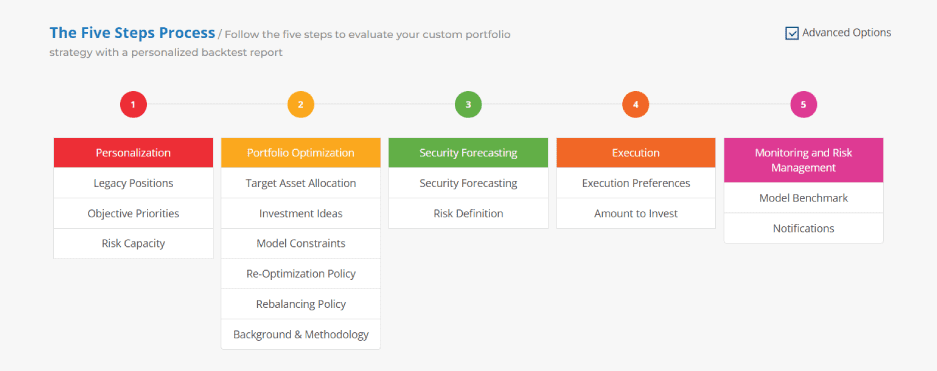Go to Target Asset Allocation

click(x=301, y=183)
